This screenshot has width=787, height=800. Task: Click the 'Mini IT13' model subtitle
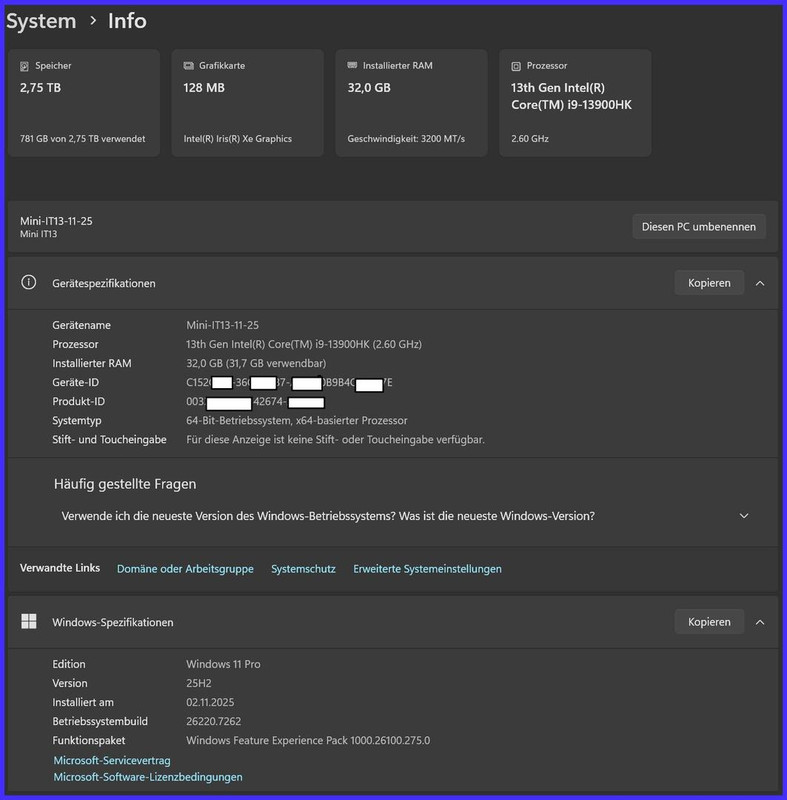coord(39,234)
